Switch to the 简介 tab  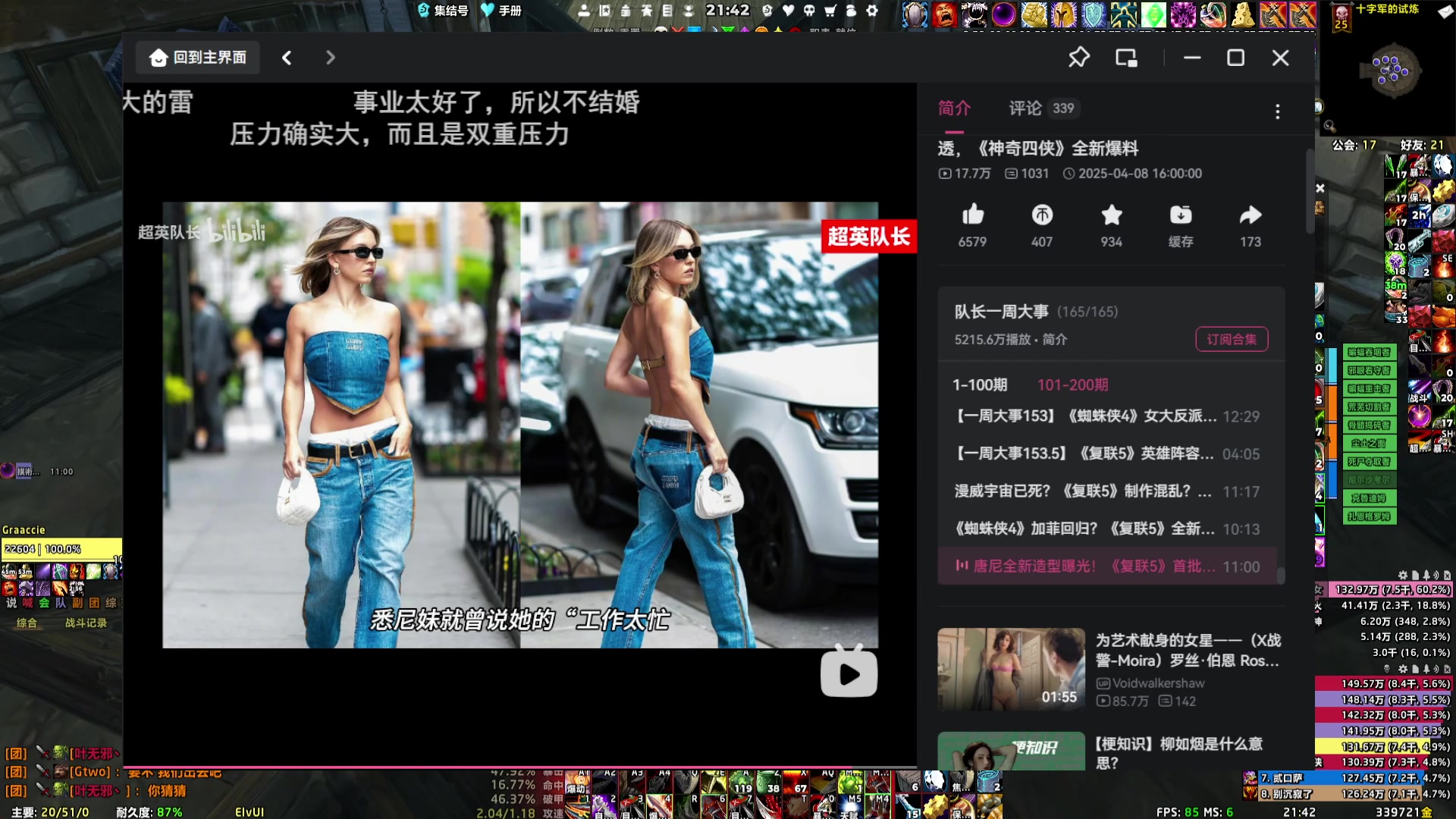coord(954,108)
